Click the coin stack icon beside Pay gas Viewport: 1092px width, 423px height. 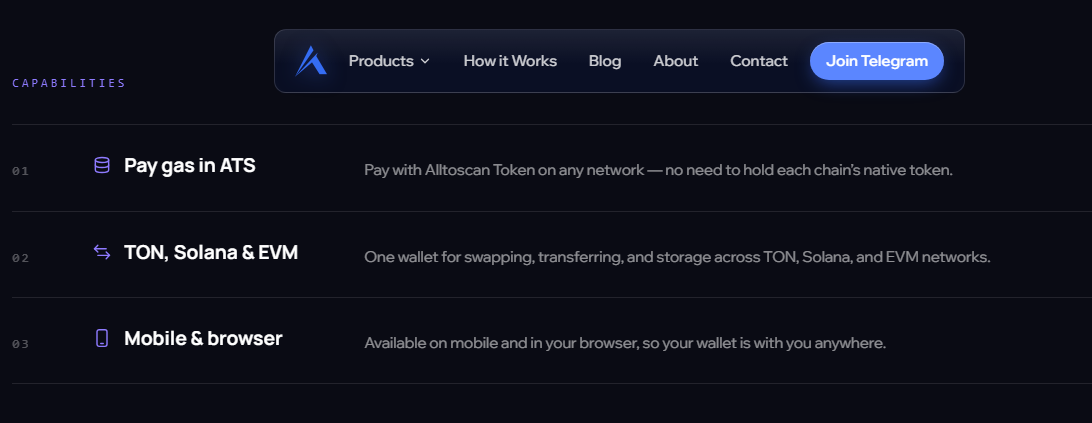(102, 165)
